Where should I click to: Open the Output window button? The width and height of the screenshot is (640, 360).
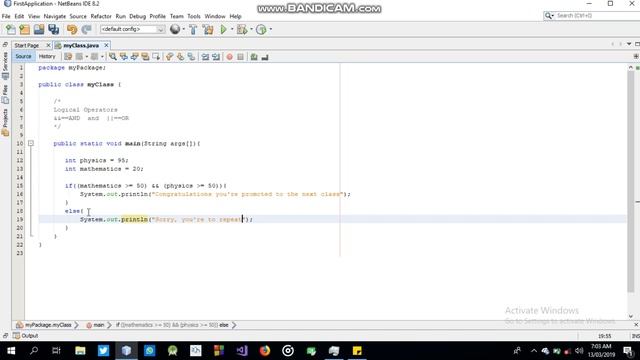pyautogui.click(x=25, y=336)
